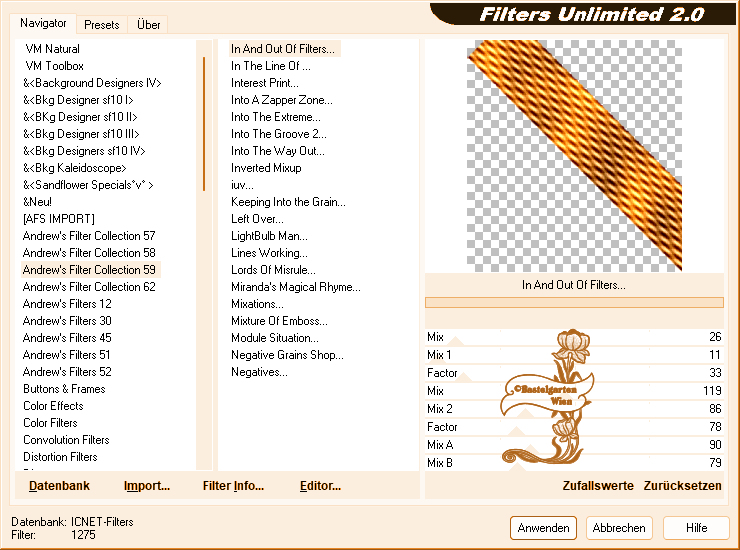740x550 pixels.
Task: Click the Datenbank button
Action: pos(59,486)
